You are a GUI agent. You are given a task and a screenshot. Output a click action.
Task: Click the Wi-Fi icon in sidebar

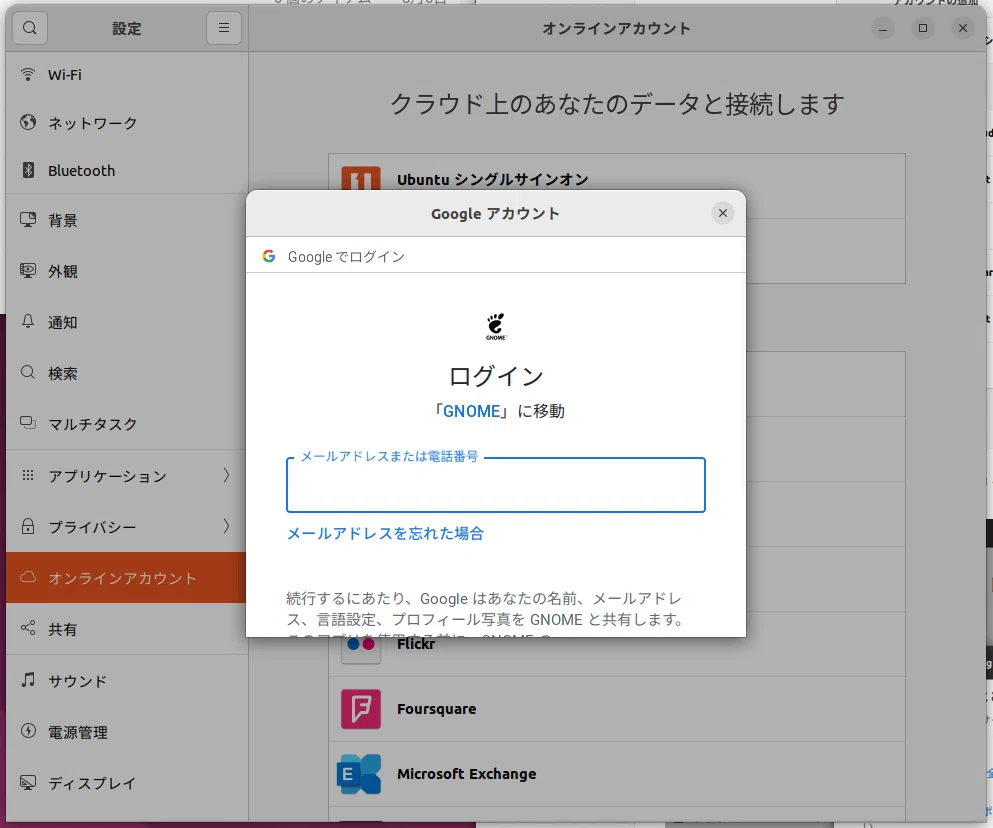click(x=28, y=74)
